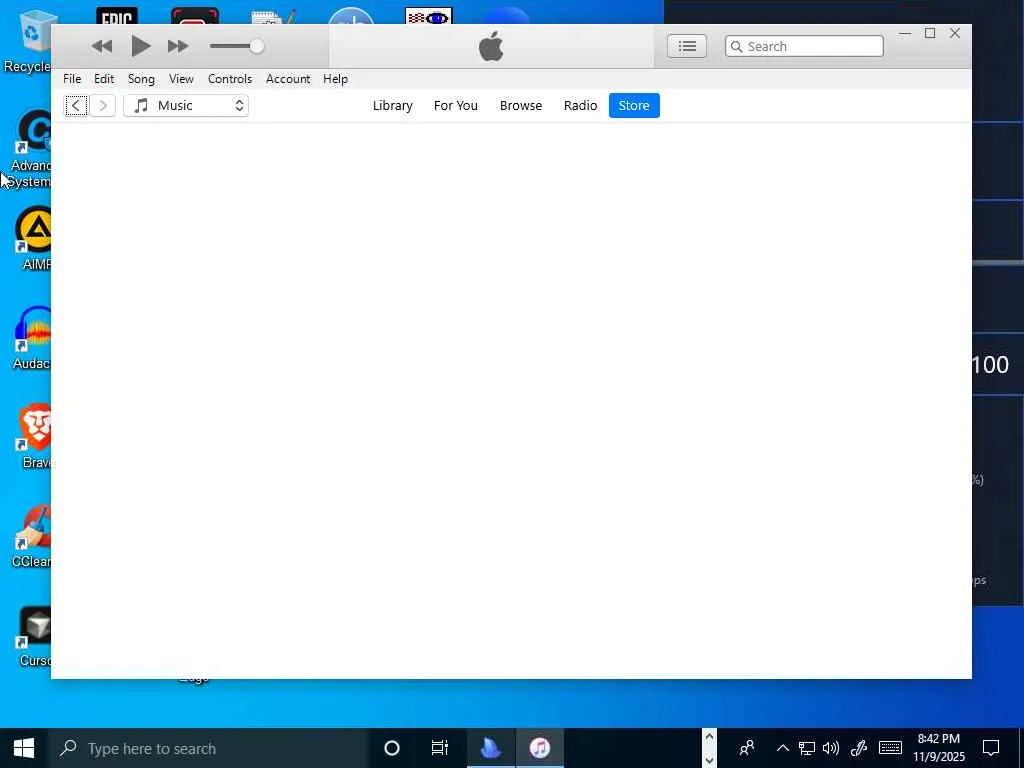Click the magnifier icon in Search field
1024x768 pixels.
(x=737, y=46)
